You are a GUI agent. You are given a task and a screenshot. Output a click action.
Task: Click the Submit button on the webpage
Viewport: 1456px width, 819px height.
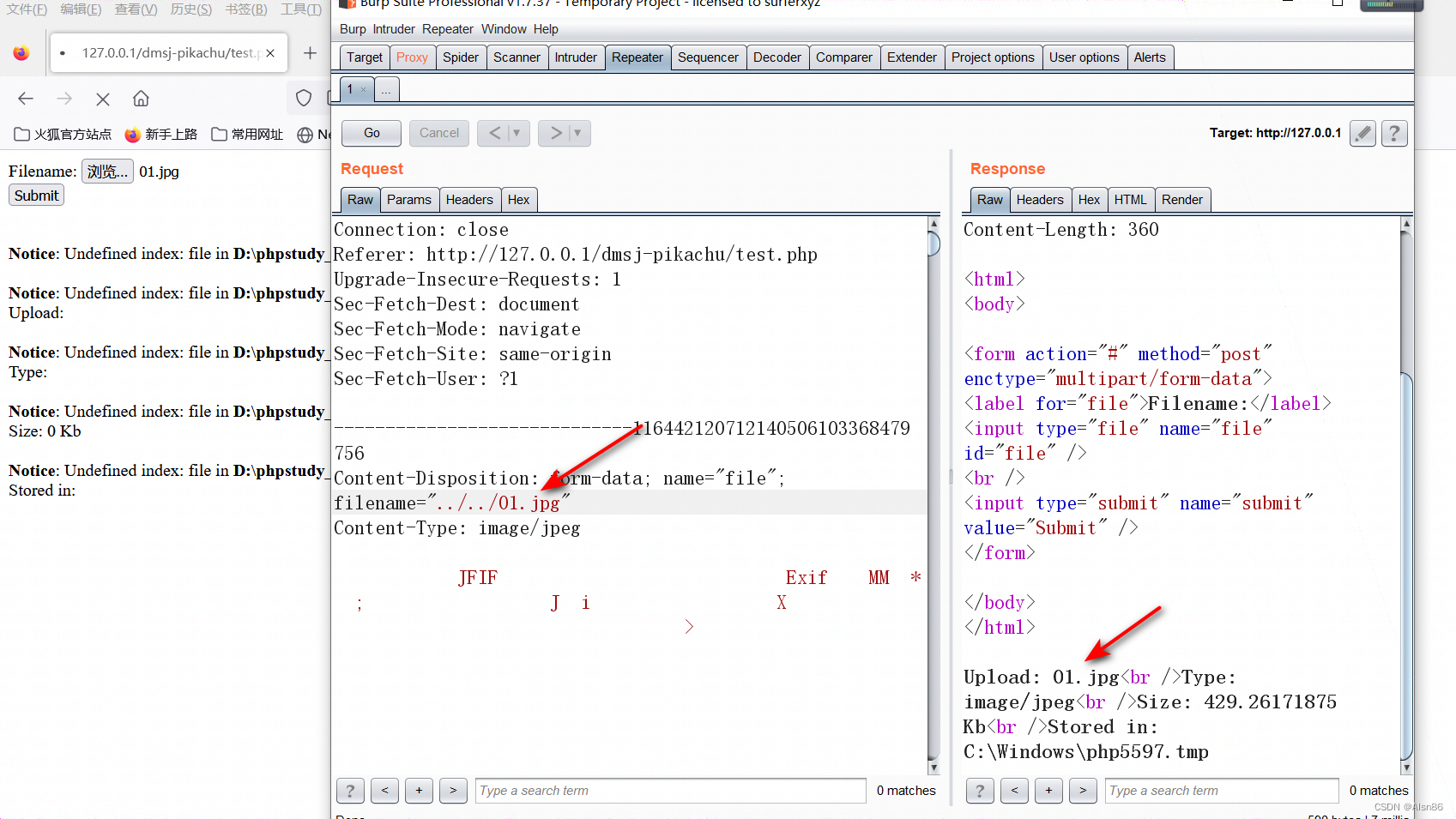pos(37,196)
